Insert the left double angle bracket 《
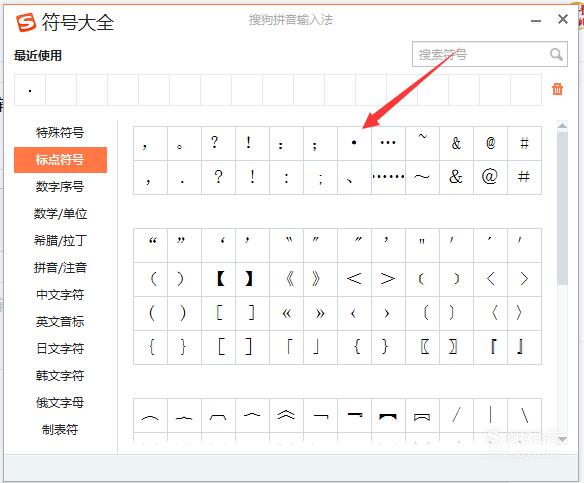Screen dimensions: 584x483 pyautogui.click(x=286, y=279)
